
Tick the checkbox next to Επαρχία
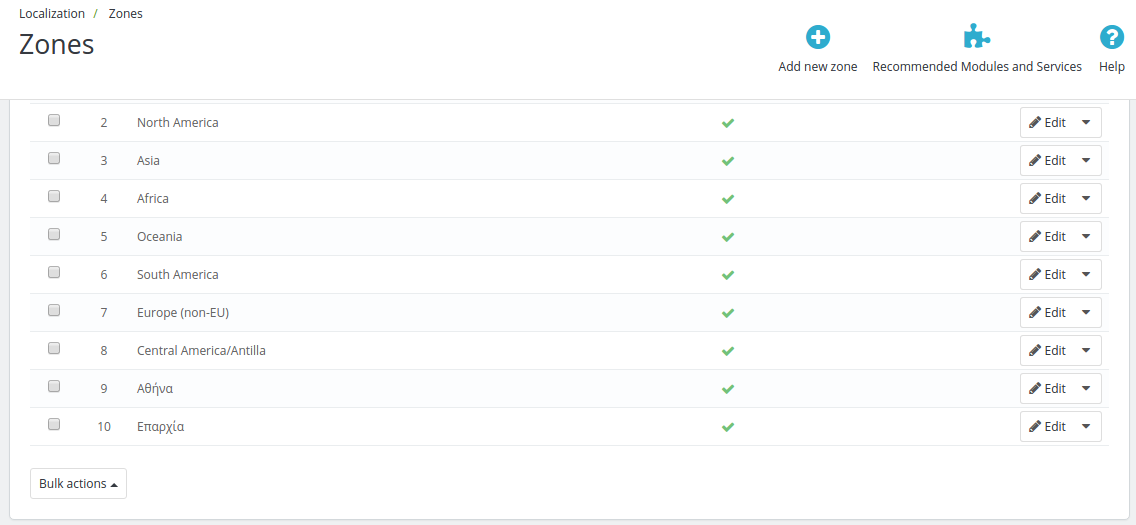point(54,424)
